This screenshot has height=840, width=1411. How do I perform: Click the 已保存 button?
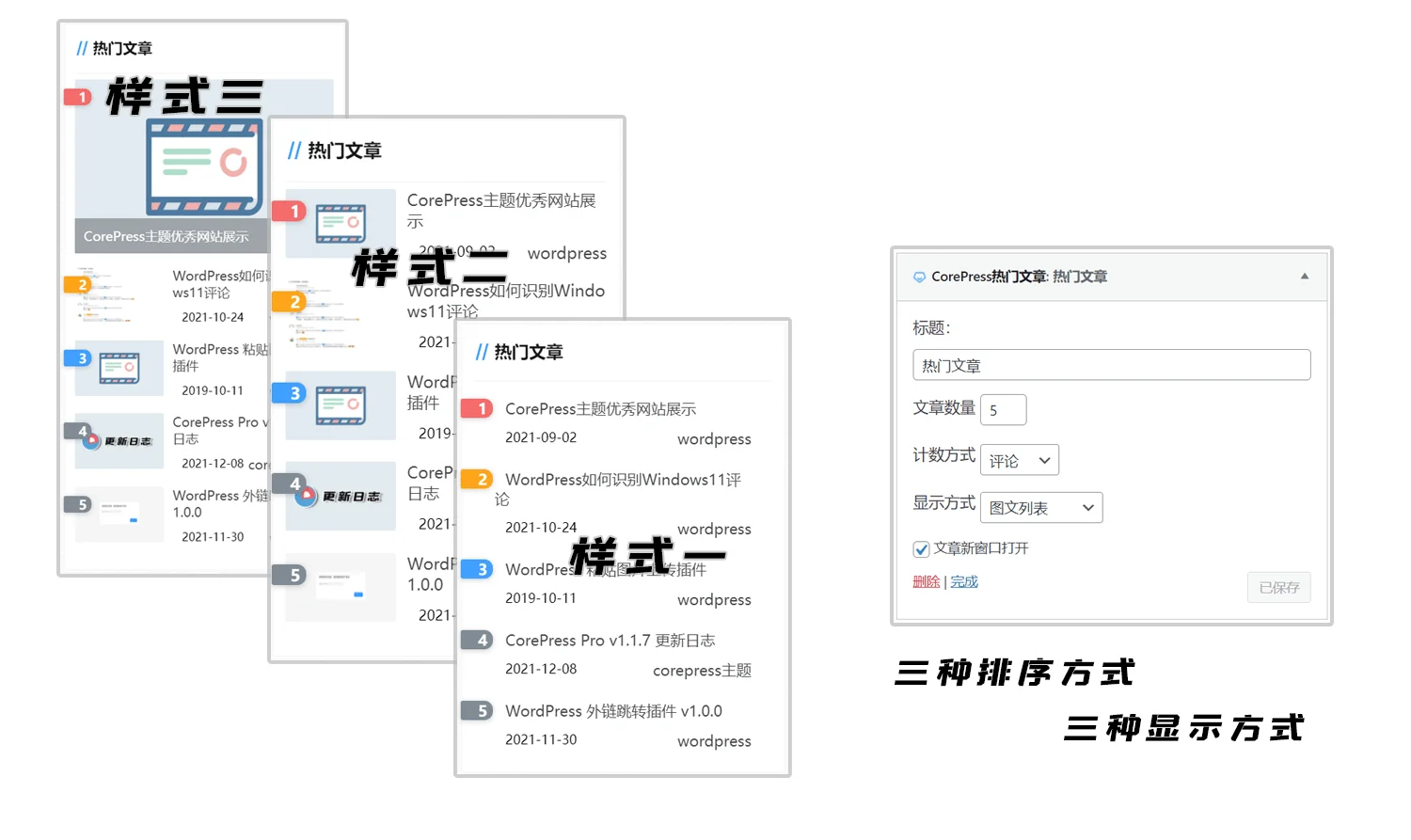1279,588
